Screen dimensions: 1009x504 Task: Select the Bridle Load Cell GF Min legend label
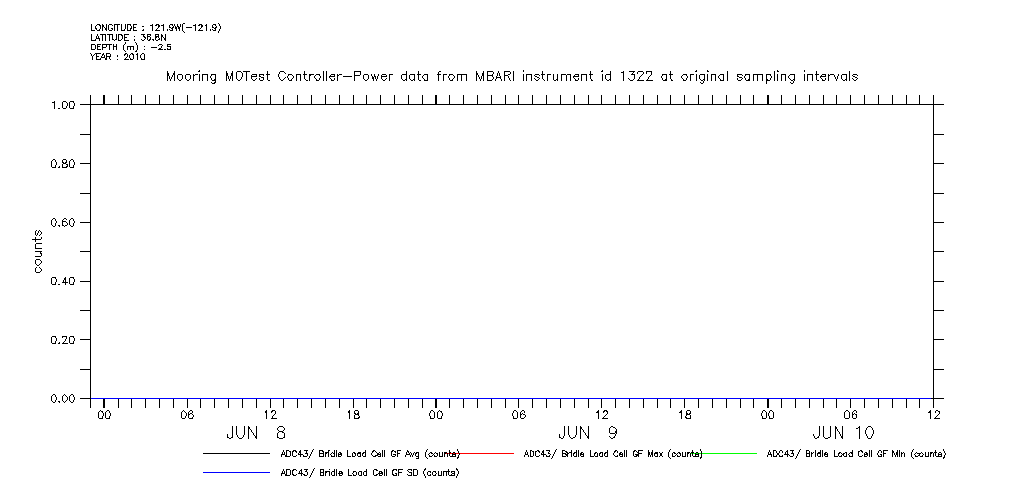[x=855, y=454]
